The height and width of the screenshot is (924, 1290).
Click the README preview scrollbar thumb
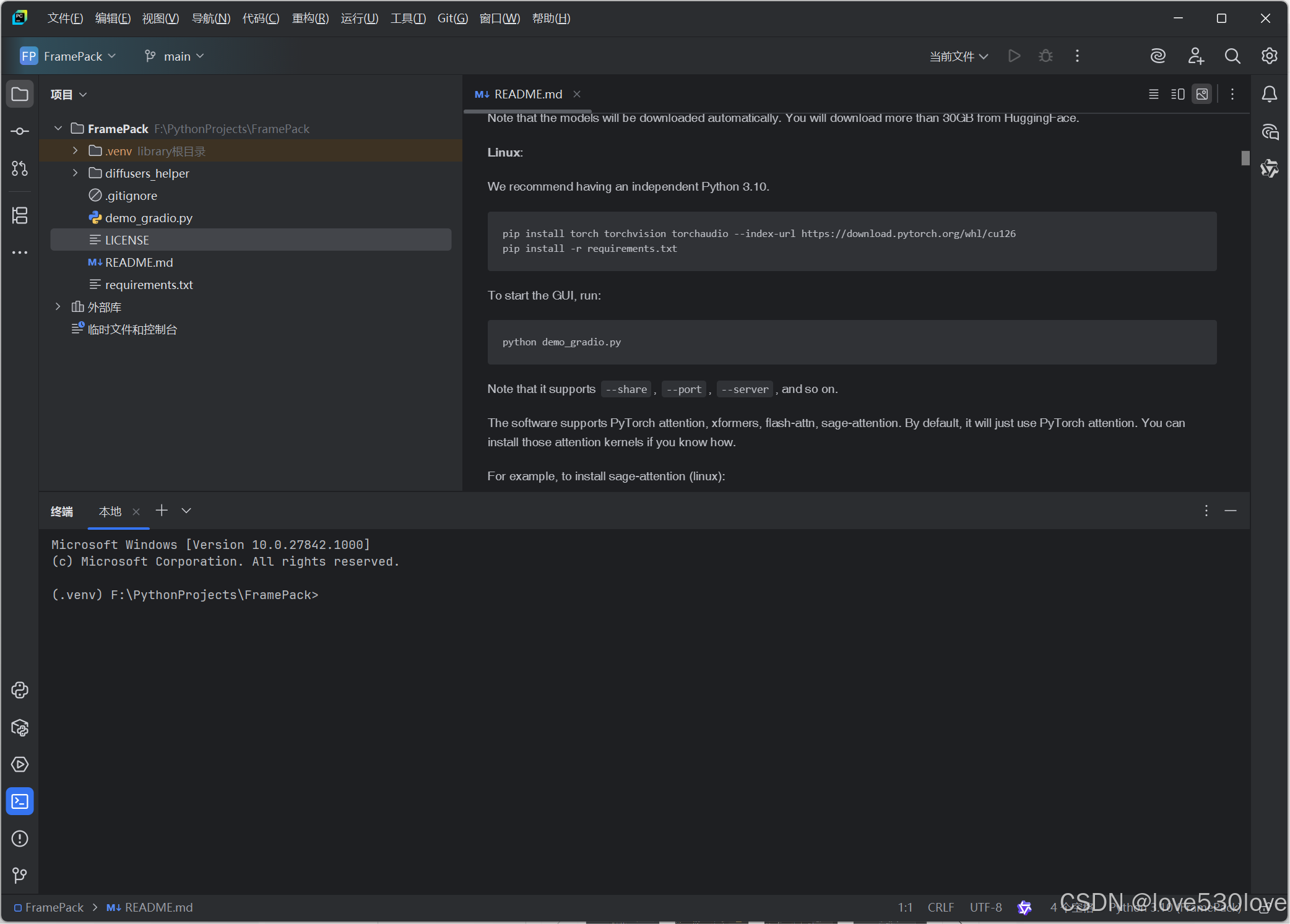point(1245,158)
